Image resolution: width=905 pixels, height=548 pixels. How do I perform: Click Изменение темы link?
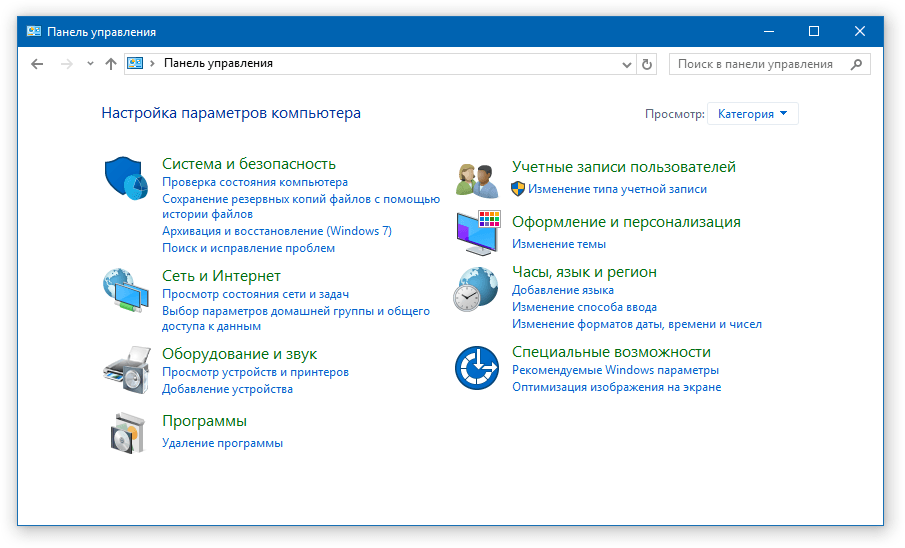tap(559, 244)
